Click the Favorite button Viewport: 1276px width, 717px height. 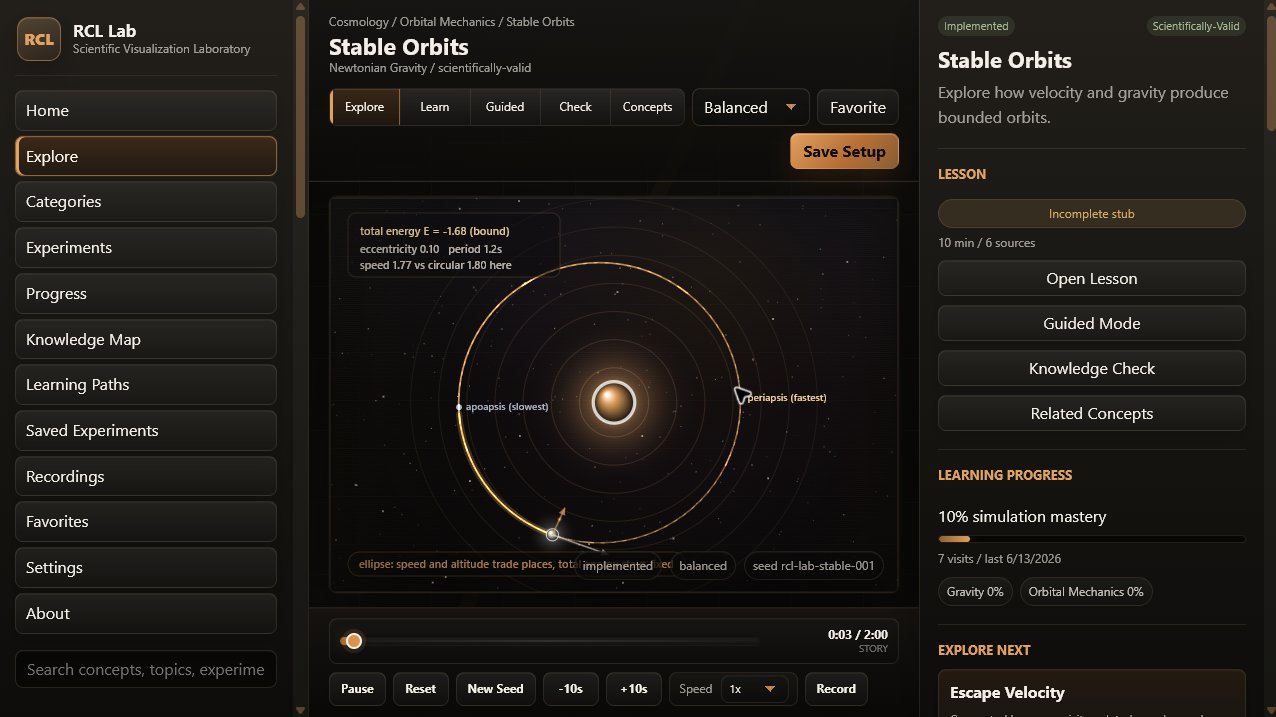point(858,107)
